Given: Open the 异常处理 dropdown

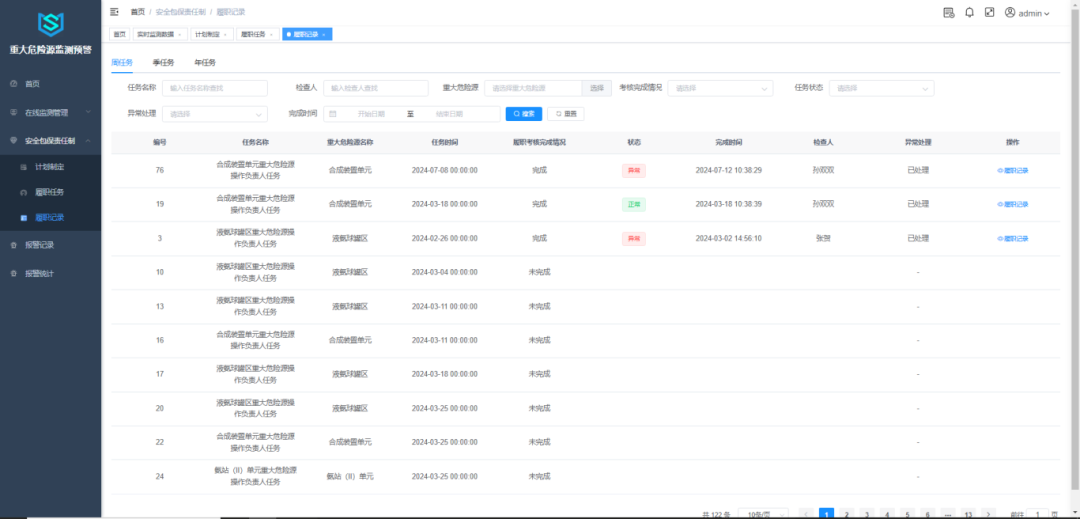Looking at the screenshot, I should (x=215, y=114).
